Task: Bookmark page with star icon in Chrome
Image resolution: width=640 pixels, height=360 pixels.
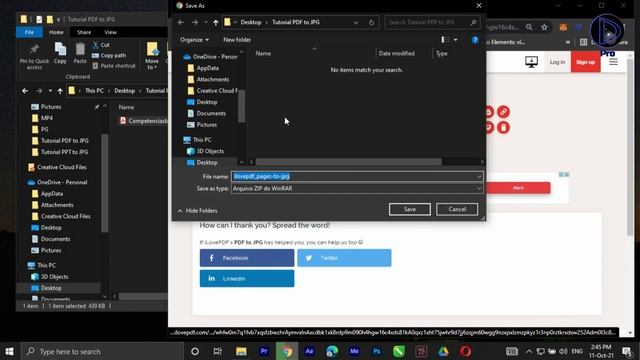Action: (544, 27)
